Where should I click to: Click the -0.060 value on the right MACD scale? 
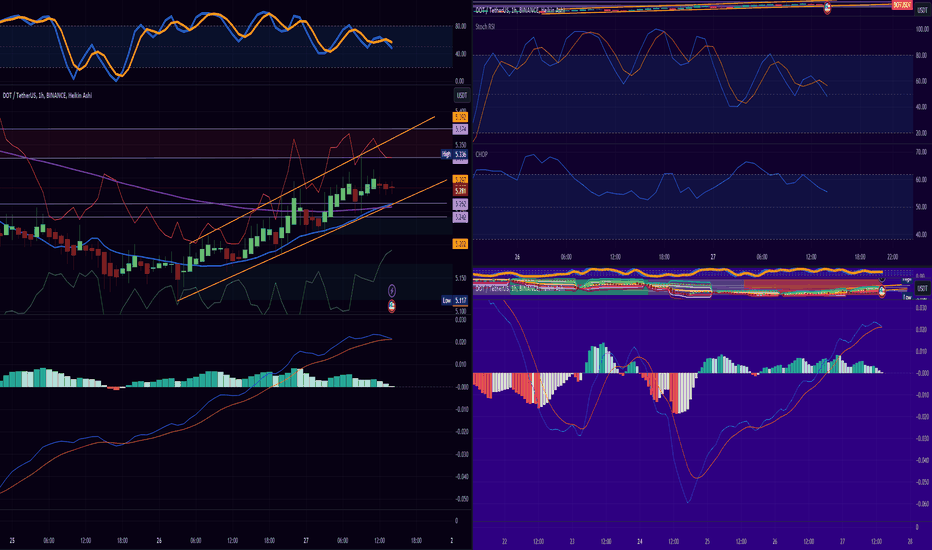coord(922,504)
